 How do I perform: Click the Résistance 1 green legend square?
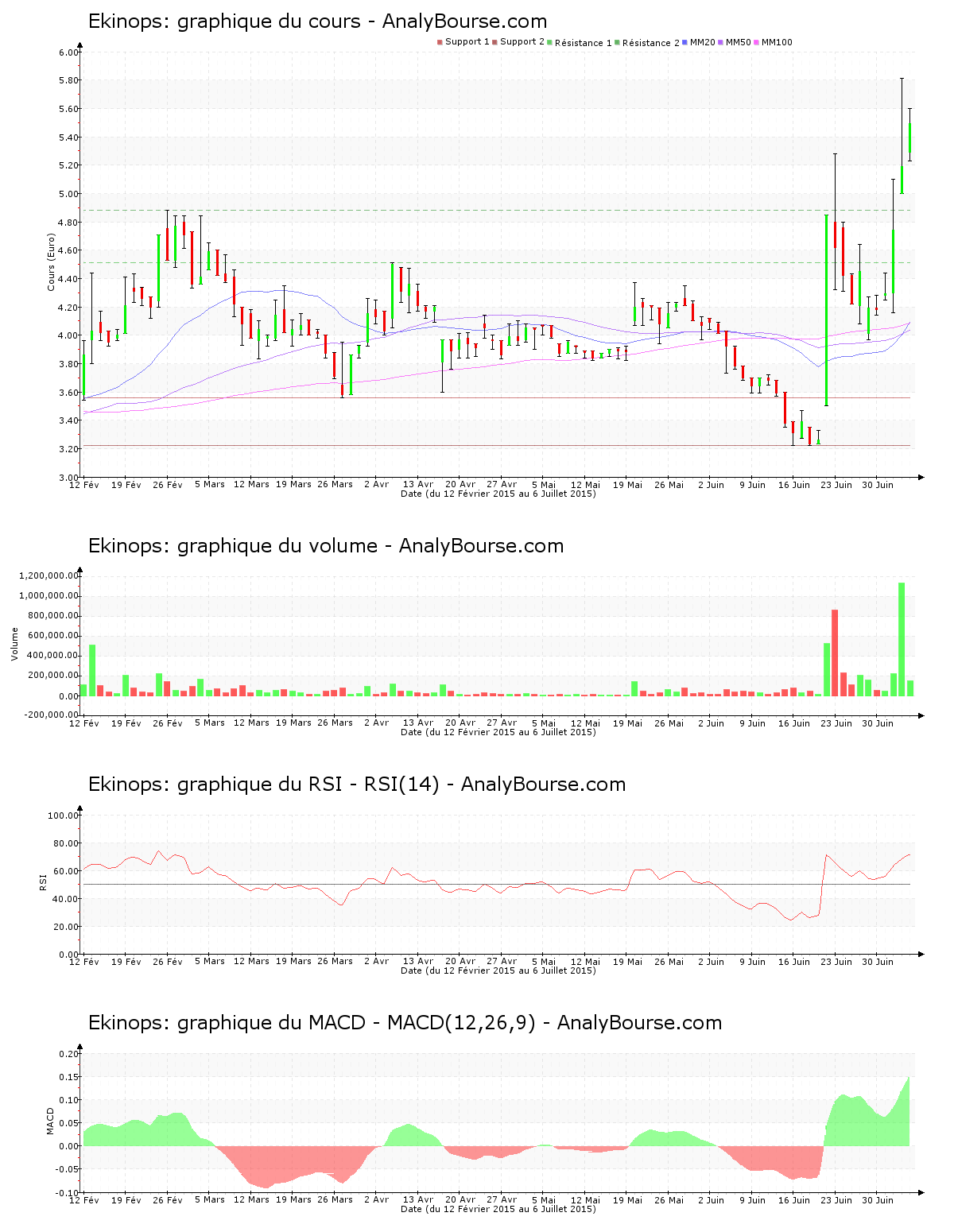(549, 42)
